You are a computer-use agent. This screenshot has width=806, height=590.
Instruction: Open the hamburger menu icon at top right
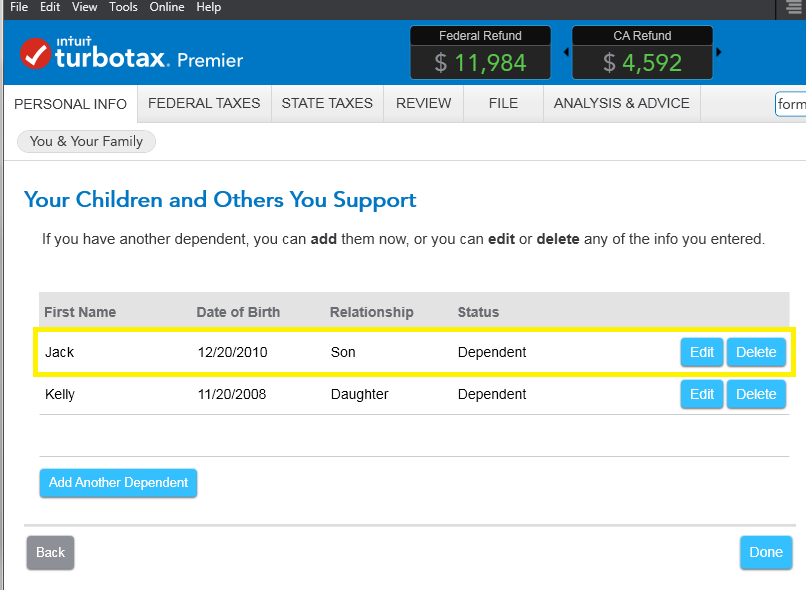[794, 9]
